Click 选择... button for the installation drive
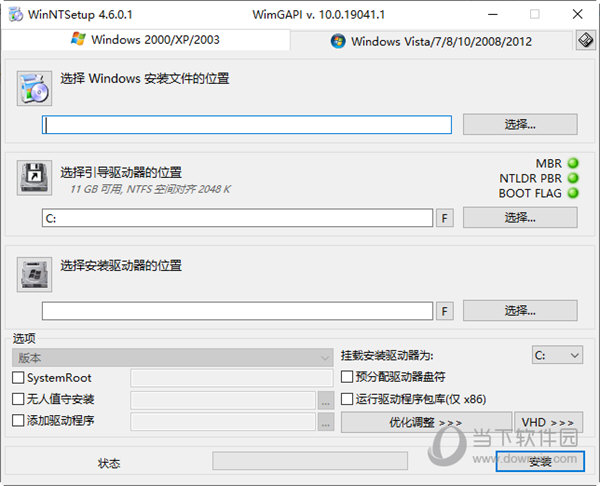The height and width of the screenshot is (486, 600). [x=520, y=310]
